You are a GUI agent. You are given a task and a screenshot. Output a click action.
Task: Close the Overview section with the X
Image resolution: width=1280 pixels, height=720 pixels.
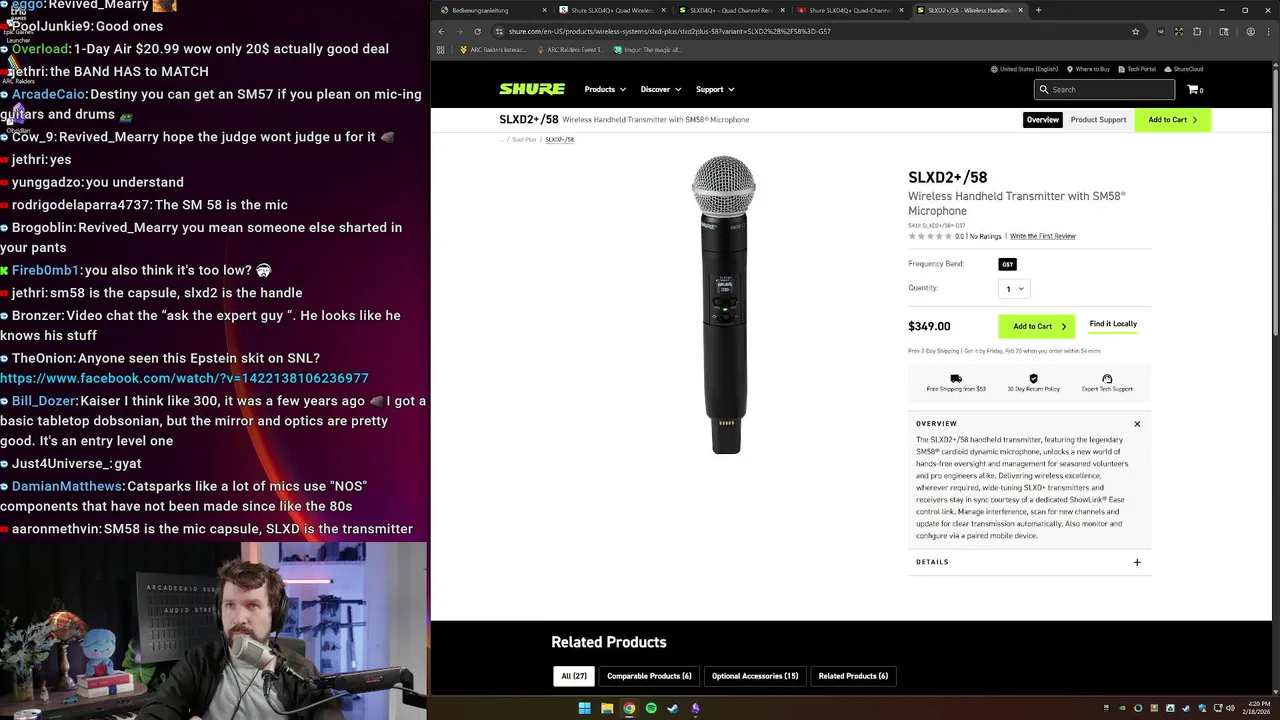pos(1137,424)
